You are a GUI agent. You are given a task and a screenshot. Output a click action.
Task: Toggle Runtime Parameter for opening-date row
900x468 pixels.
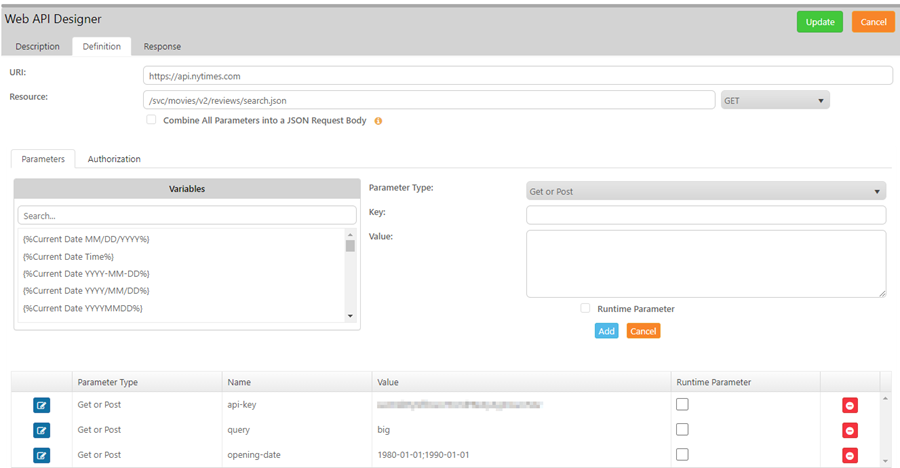pos(682,454)
